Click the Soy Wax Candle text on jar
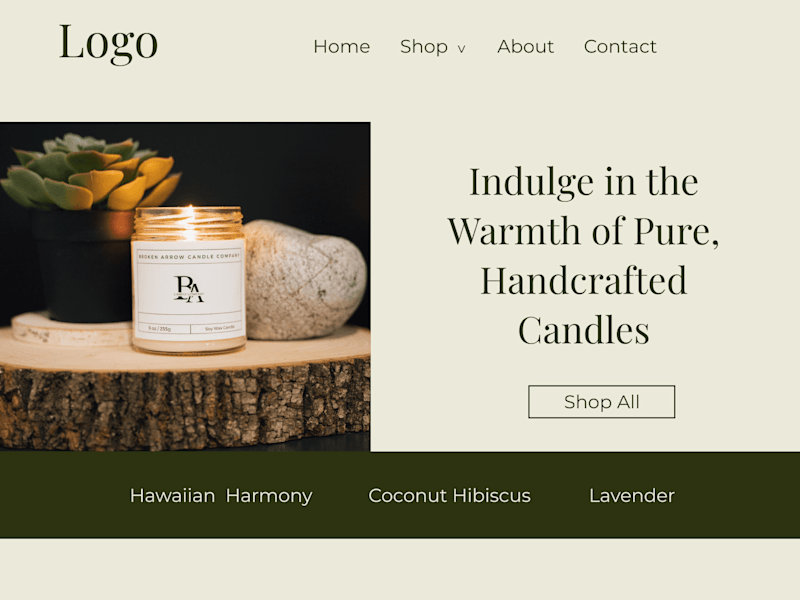The height and width of the screenshot is (600, 800). click(220, 328)
